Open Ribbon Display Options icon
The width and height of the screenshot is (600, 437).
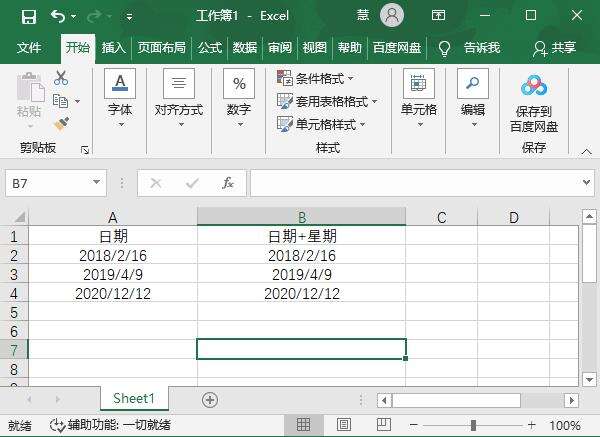[438, 15]
